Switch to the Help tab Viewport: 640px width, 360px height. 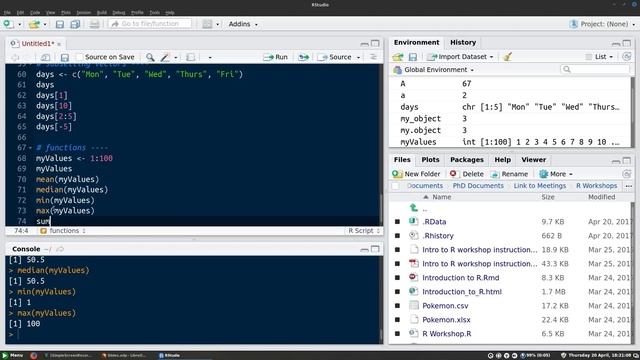[502, 160]
